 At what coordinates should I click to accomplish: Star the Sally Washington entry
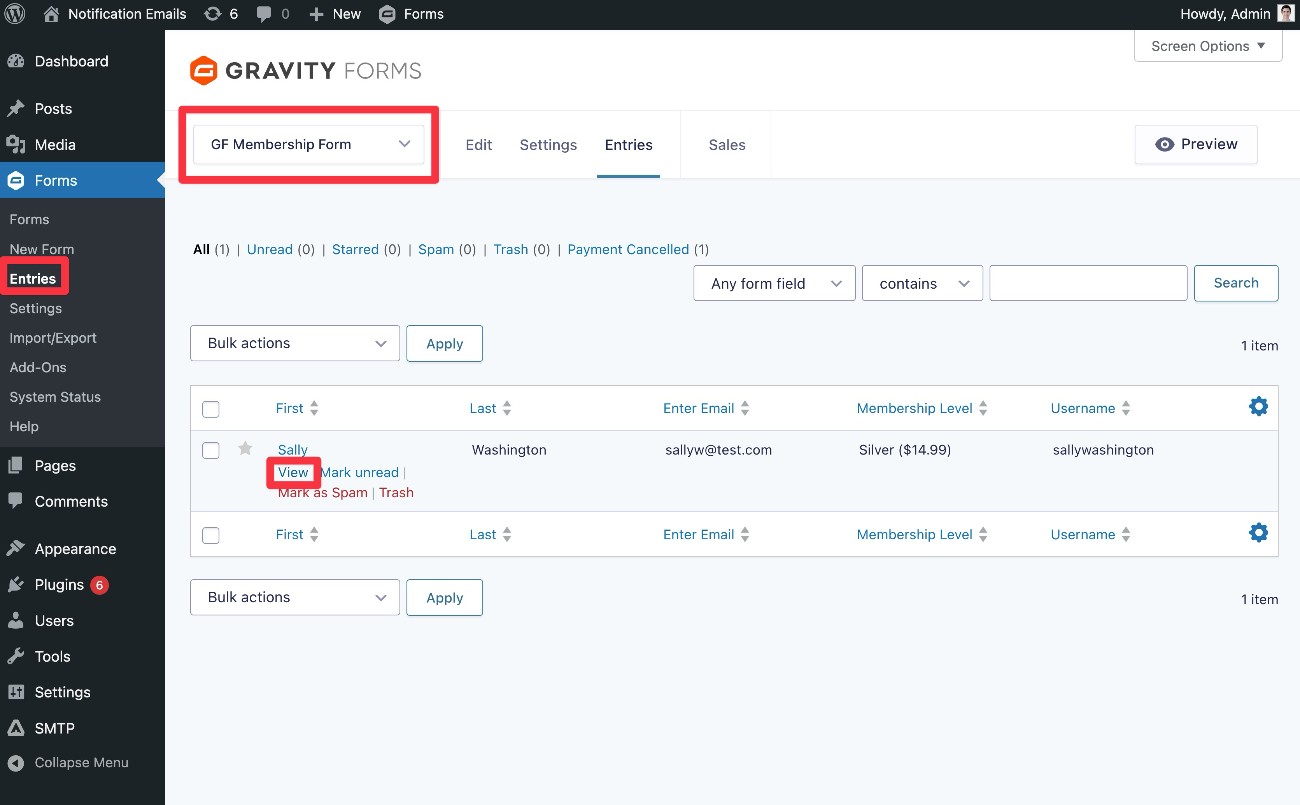tap(245, 448)
